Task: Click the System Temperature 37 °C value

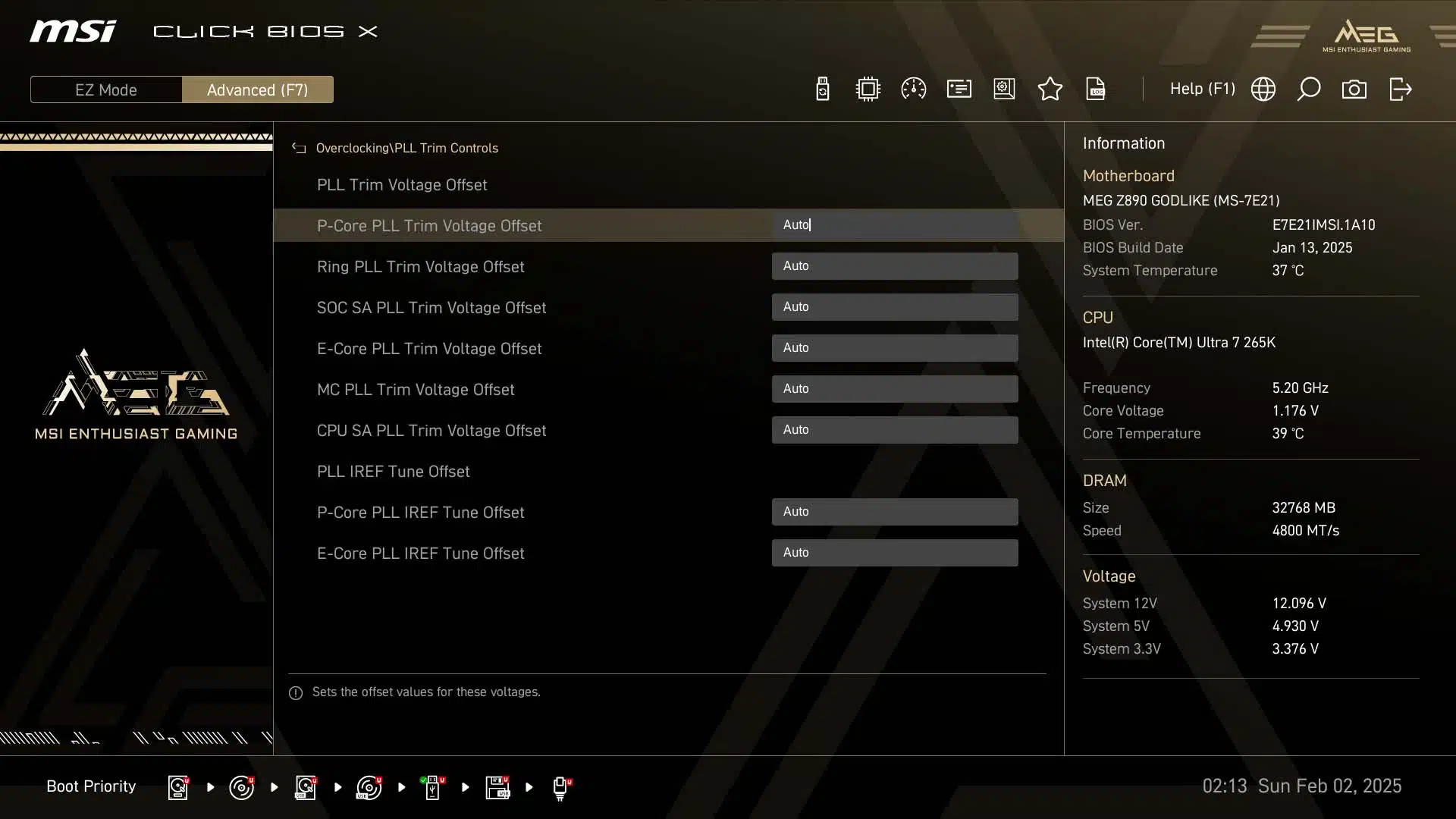Action: [1288, 271]
